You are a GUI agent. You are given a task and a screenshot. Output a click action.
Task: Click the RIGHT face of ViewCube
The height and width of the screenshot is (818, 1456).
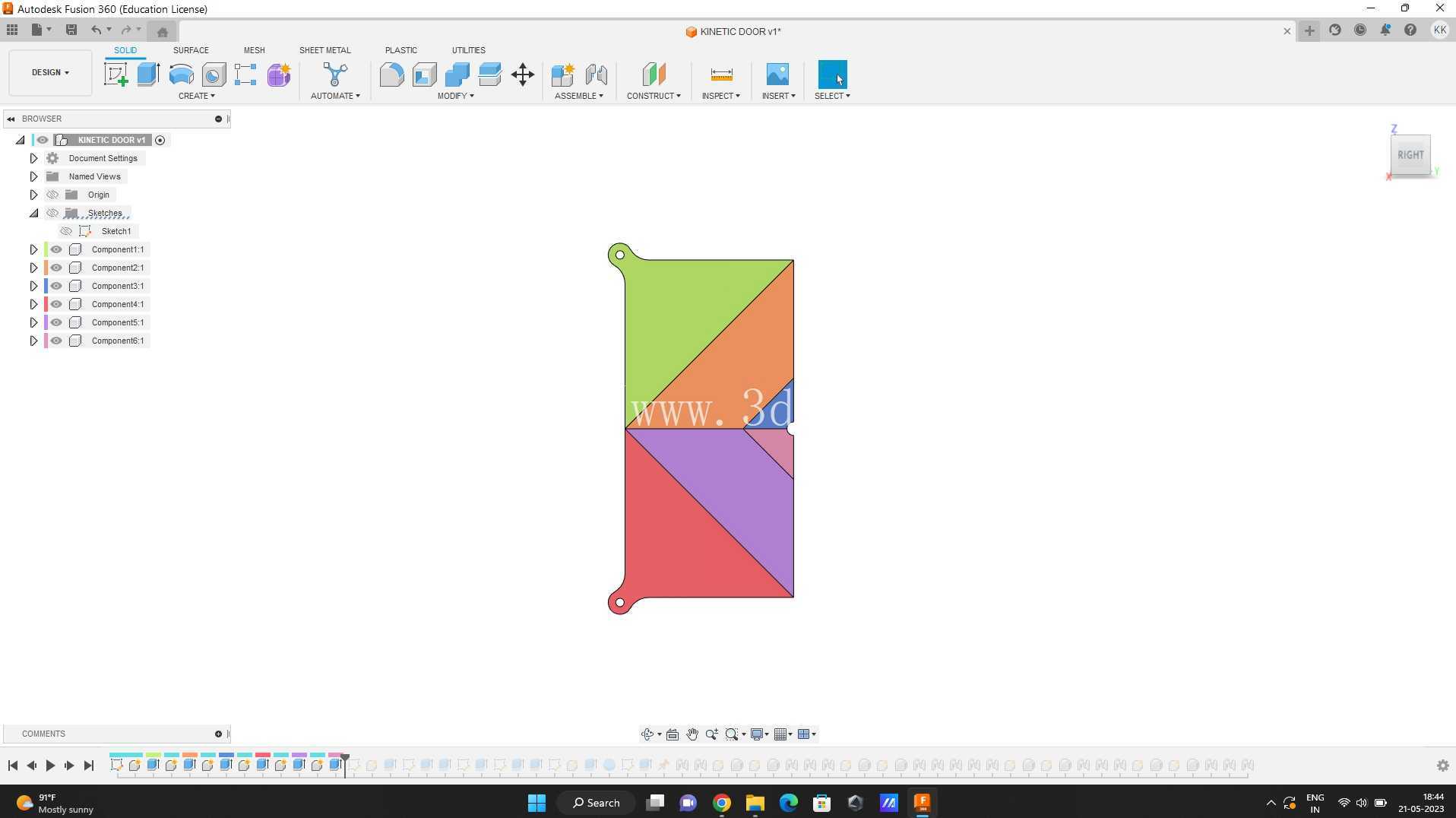[x=1410, y=155]
